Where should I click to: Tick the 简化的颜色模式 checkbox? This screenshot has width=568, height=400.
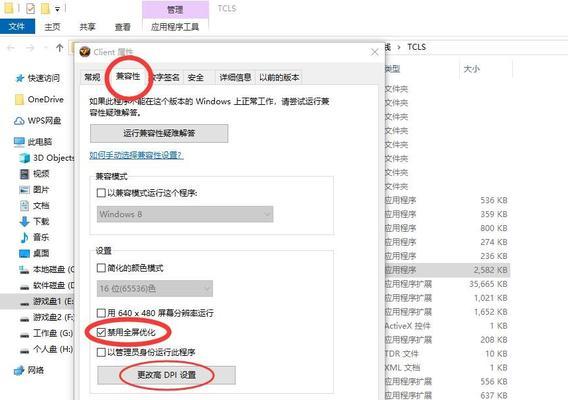[101, 268]
